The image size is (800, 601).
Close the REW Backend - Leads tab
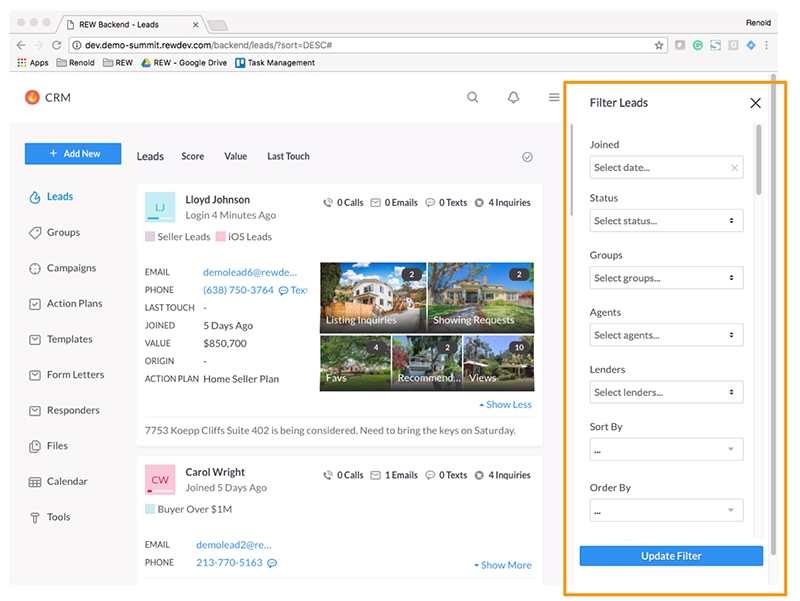[x=195, y=24]
